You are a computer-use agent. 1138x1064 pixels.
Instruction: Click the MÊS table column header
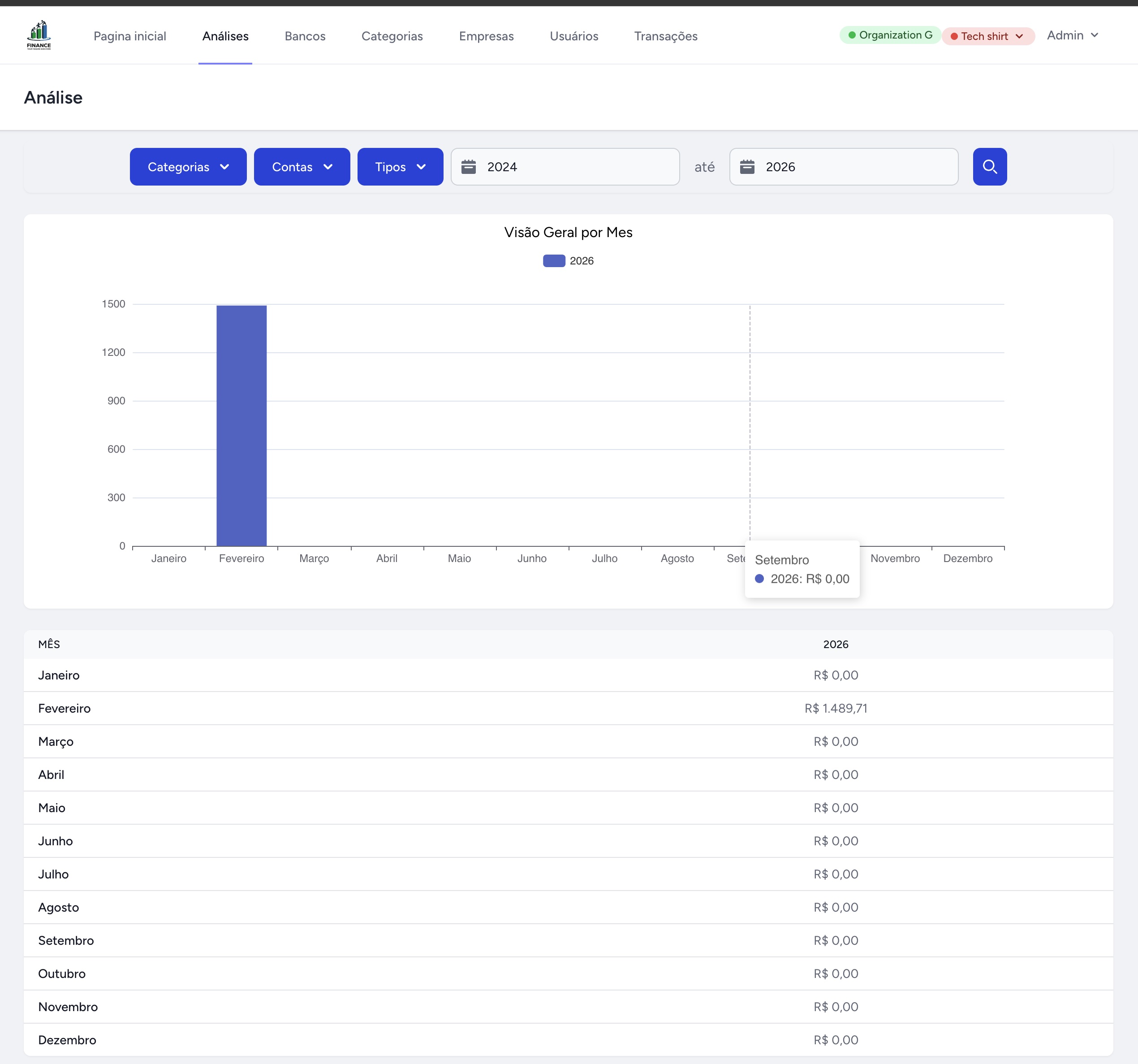click(49, 645)
